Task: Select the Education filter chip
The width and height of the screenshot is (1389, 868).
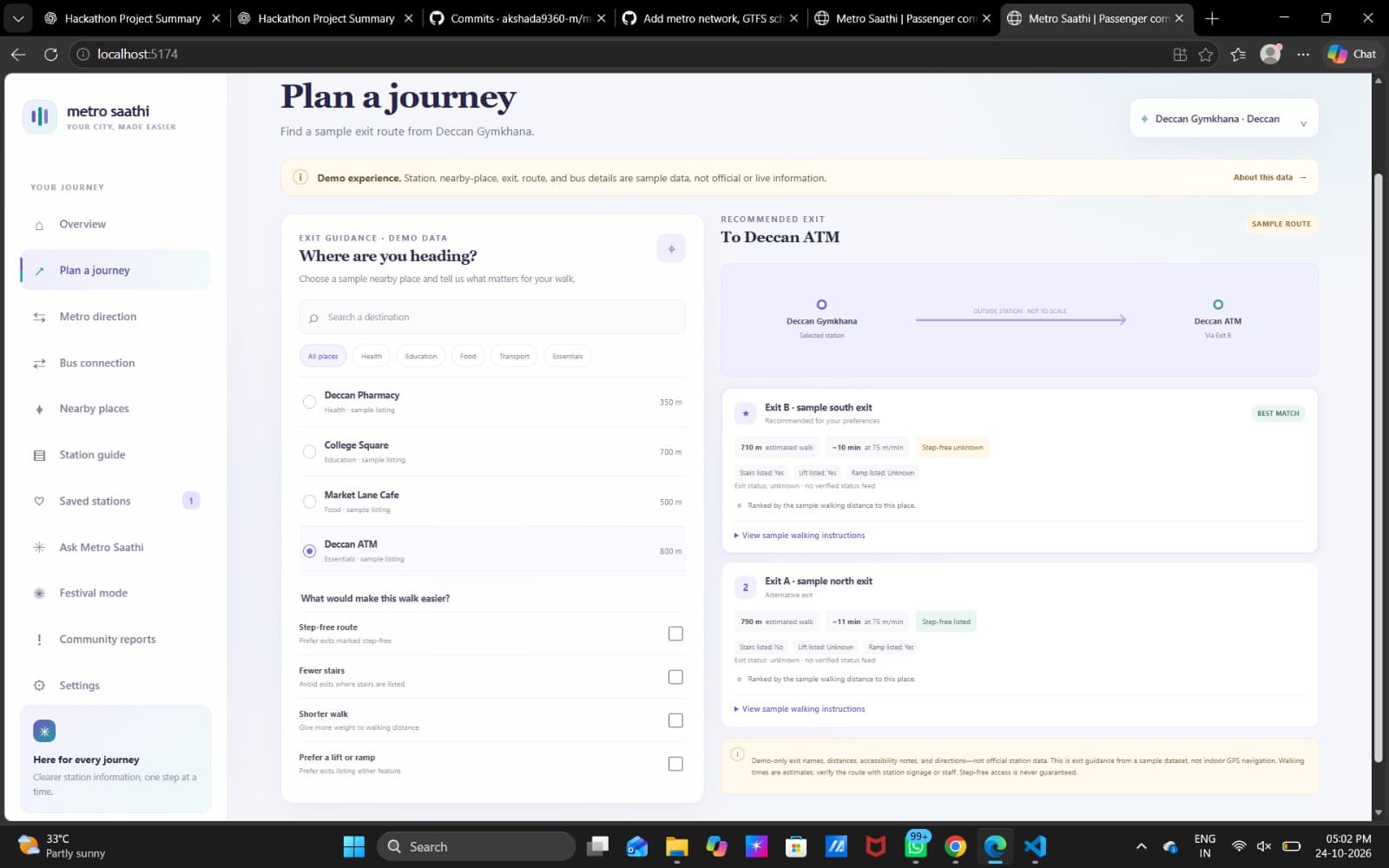Action: pyautogui.click(x=421, y=356)
